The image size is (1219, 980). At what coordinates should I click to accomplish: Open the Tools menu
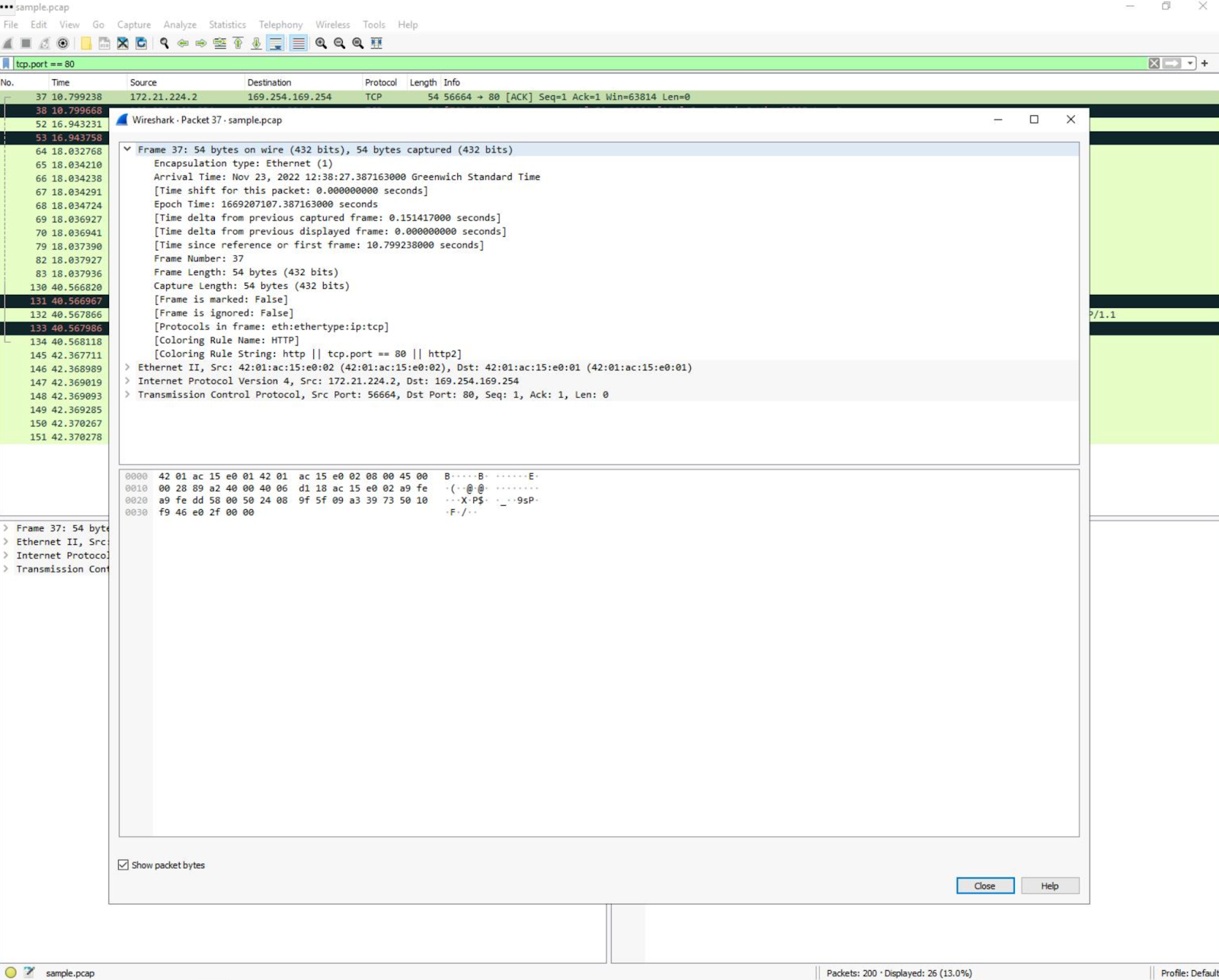[374, 24]
